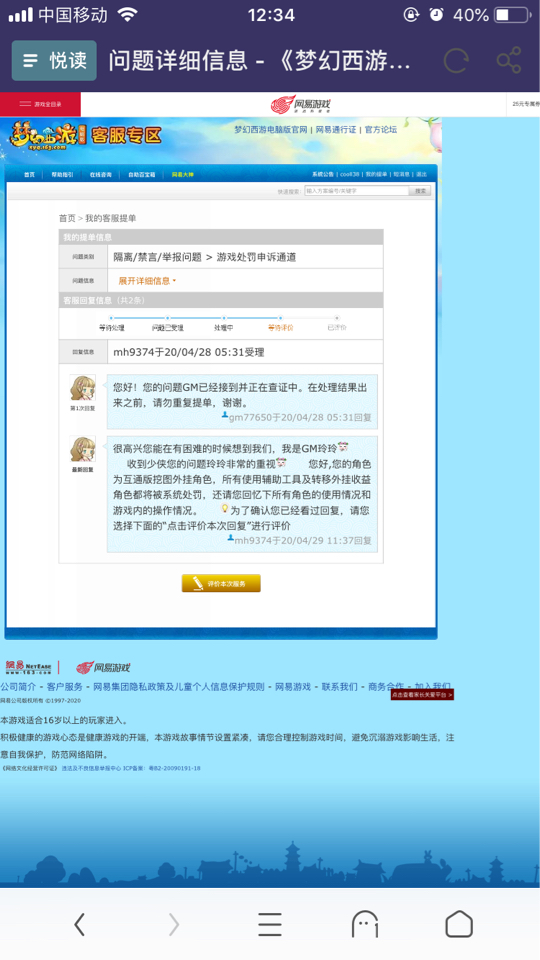Open 我的提单 link in the nav bar
The width and height of the screenshot is (540, 960).
[377, 174]
